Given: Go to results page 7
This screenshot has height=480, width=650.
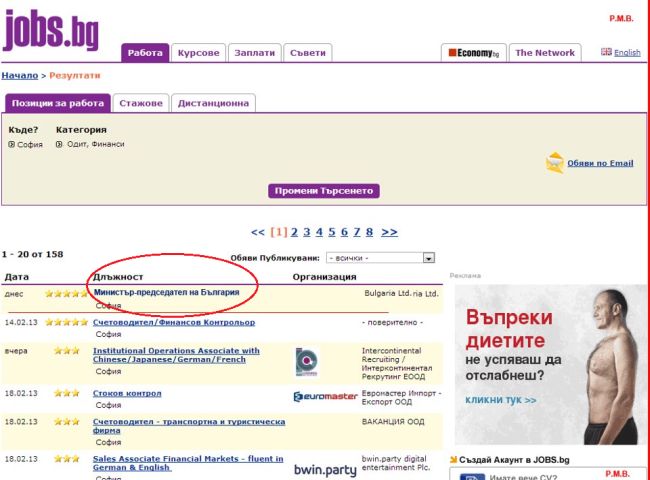Looking at the screenshot, I should pyautogui.click(x=357, y=232).
